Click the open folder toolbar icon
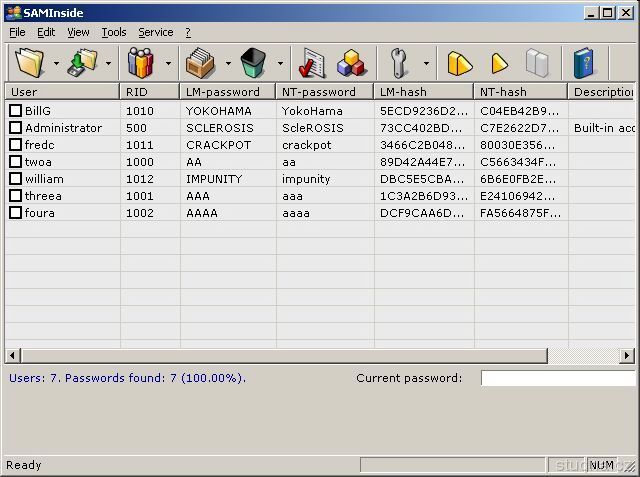Image resolution: width=640 pixels, height=477 pixels. [29, 64]
